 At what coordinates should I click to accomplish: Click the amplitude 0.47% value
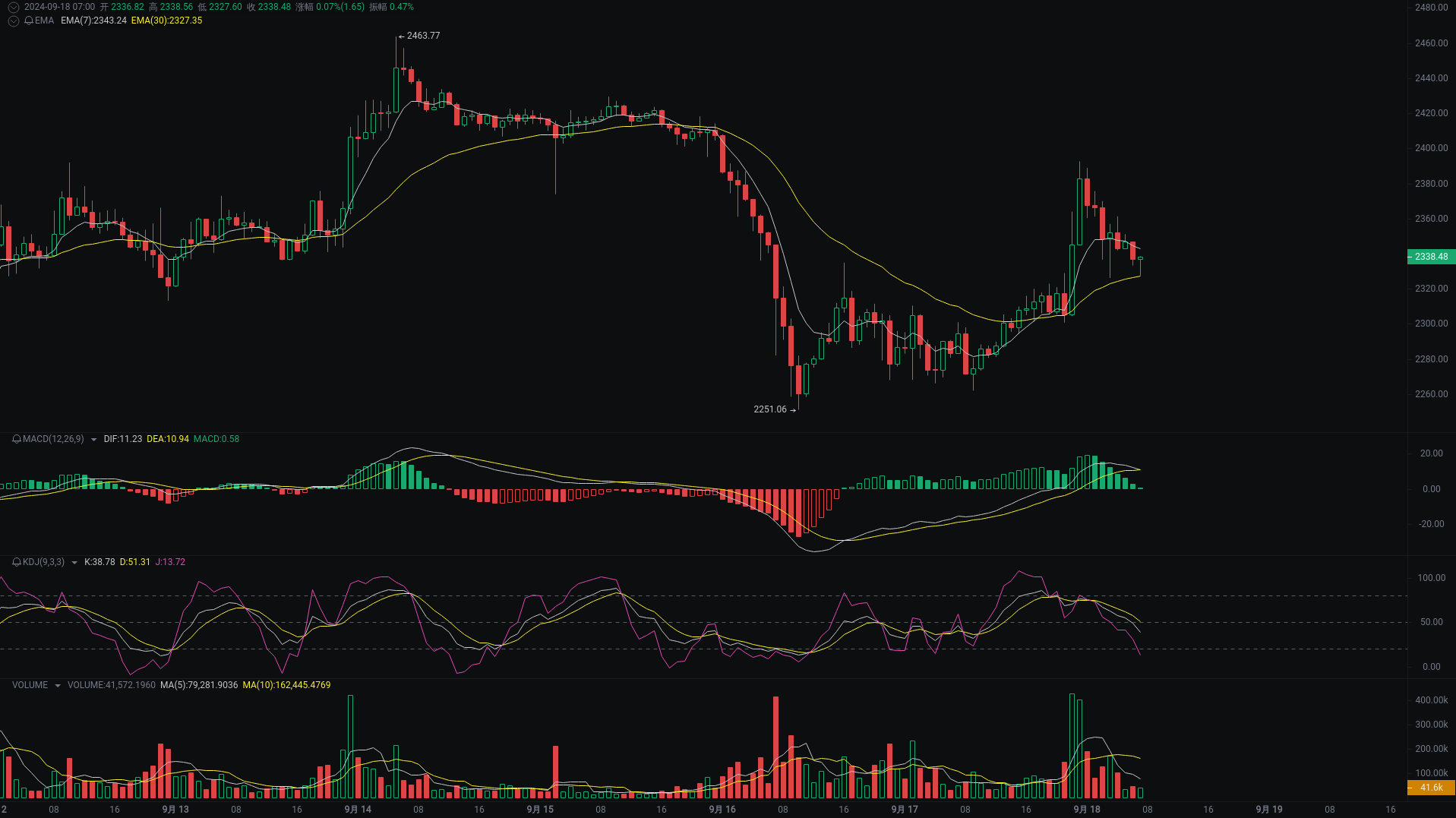pyautogui.click(x=402, y=7)
